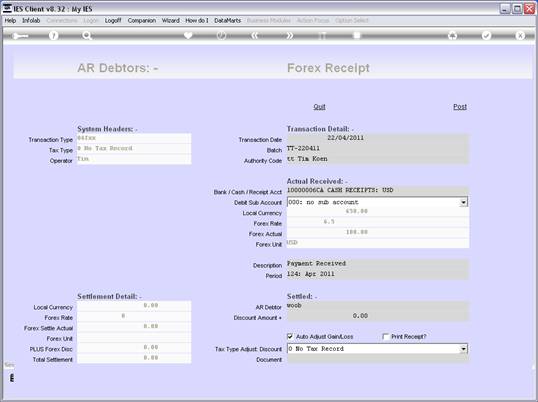Expand the Debit Sub Account dropdown

pos(464,202)
